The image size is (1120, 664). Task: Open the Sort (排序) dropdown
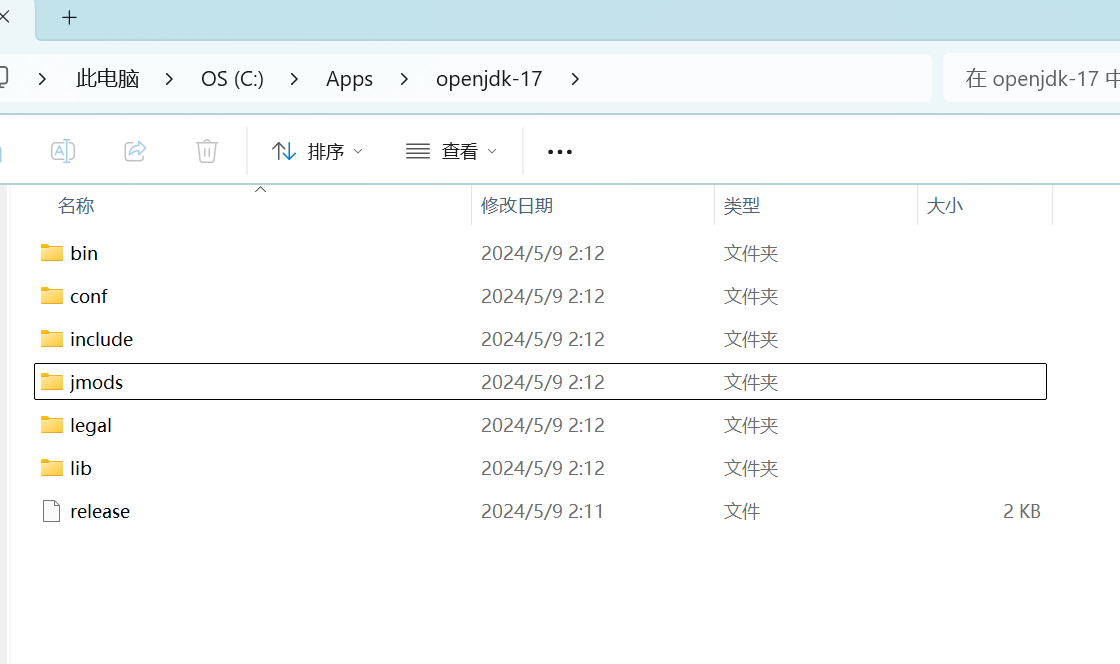point(318,151)
